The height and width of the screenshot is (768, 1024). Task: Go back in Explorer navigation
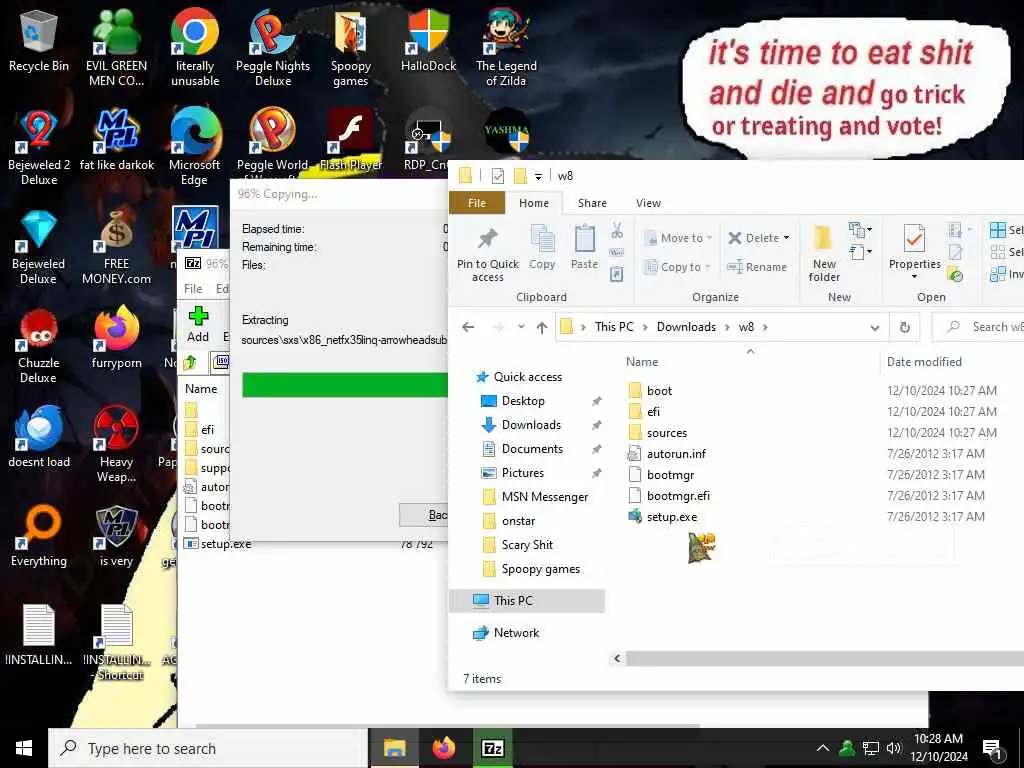[x=468, y=327]
